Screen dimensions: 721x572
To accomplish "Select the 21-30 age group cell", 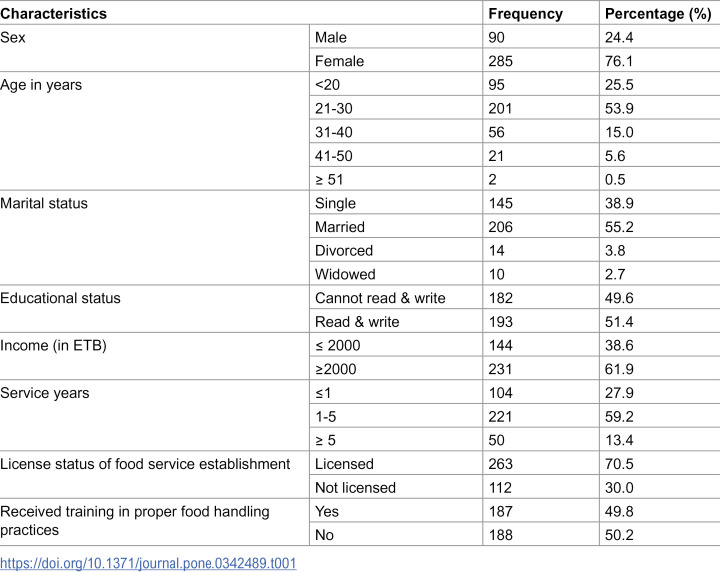I will click(x=333, y=108).
